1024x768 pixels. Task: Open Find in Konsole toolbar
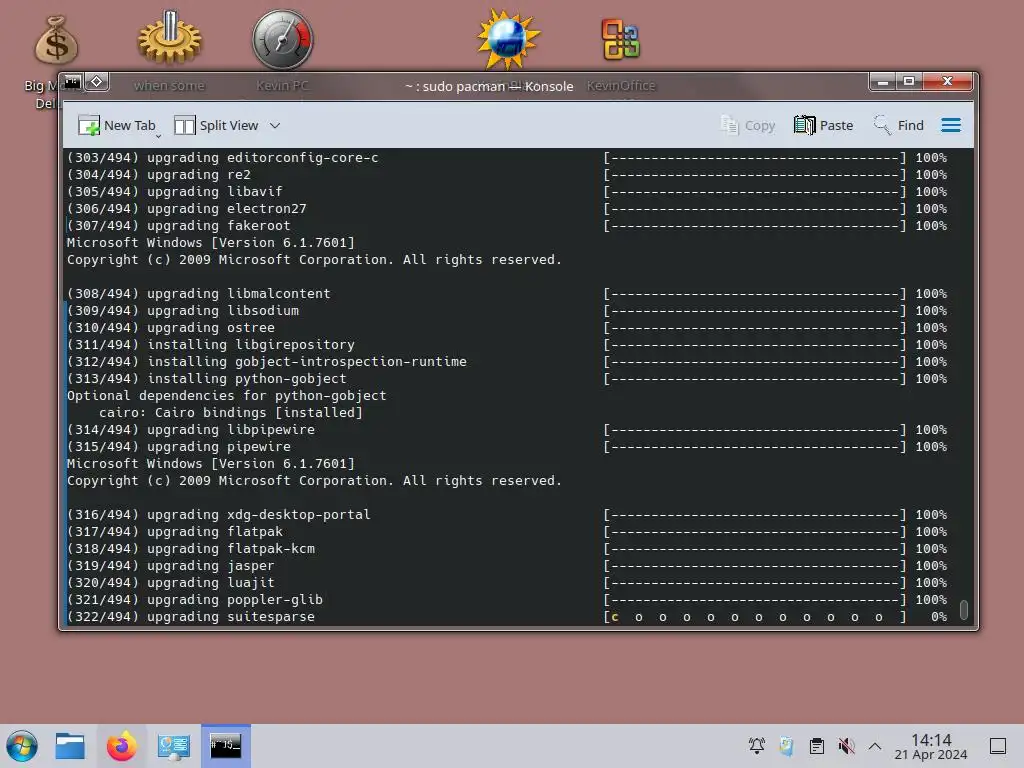(899, 125)
